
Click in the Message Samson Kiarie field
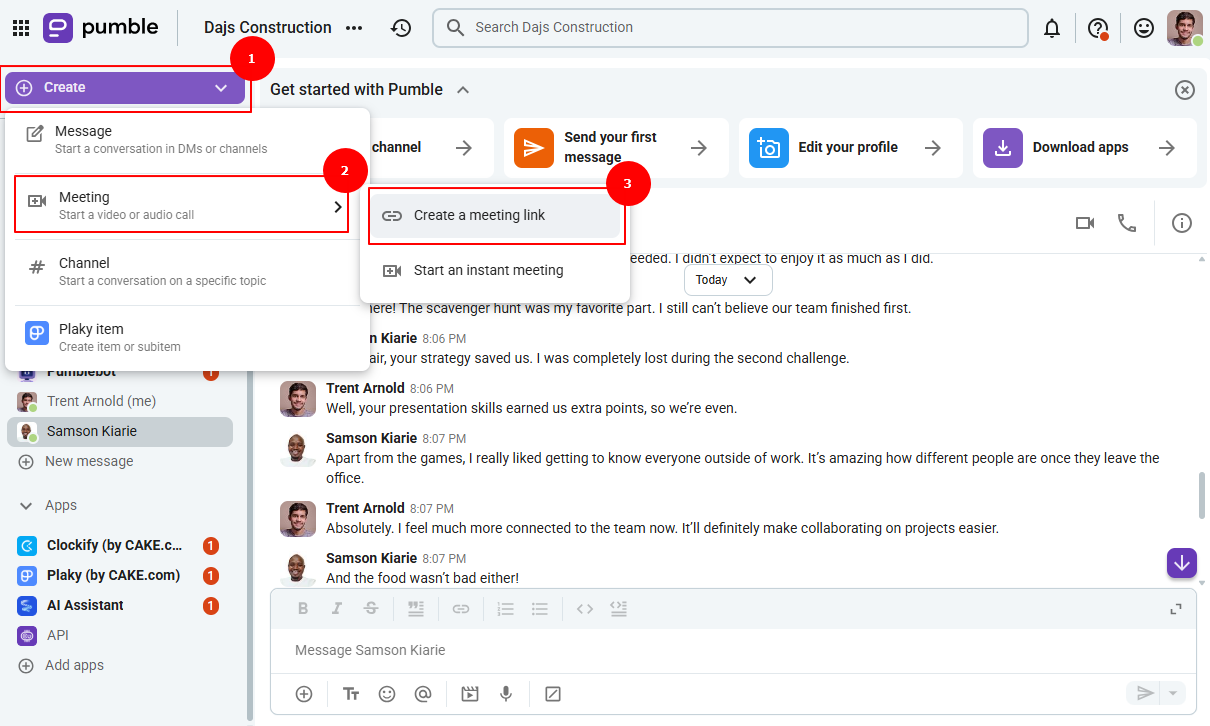click(x=733, y=650)
